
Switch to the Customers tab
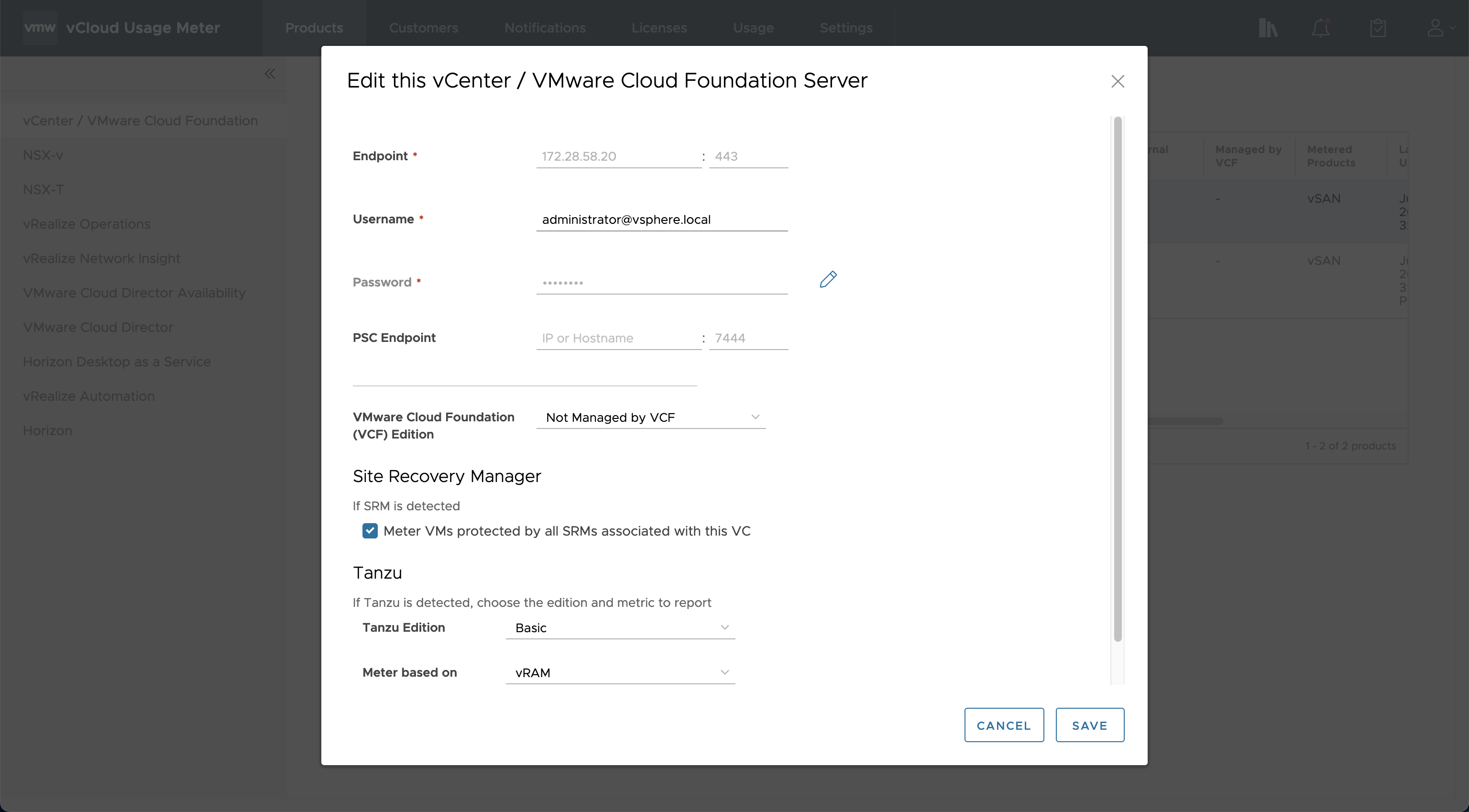[x=423, y=28]
